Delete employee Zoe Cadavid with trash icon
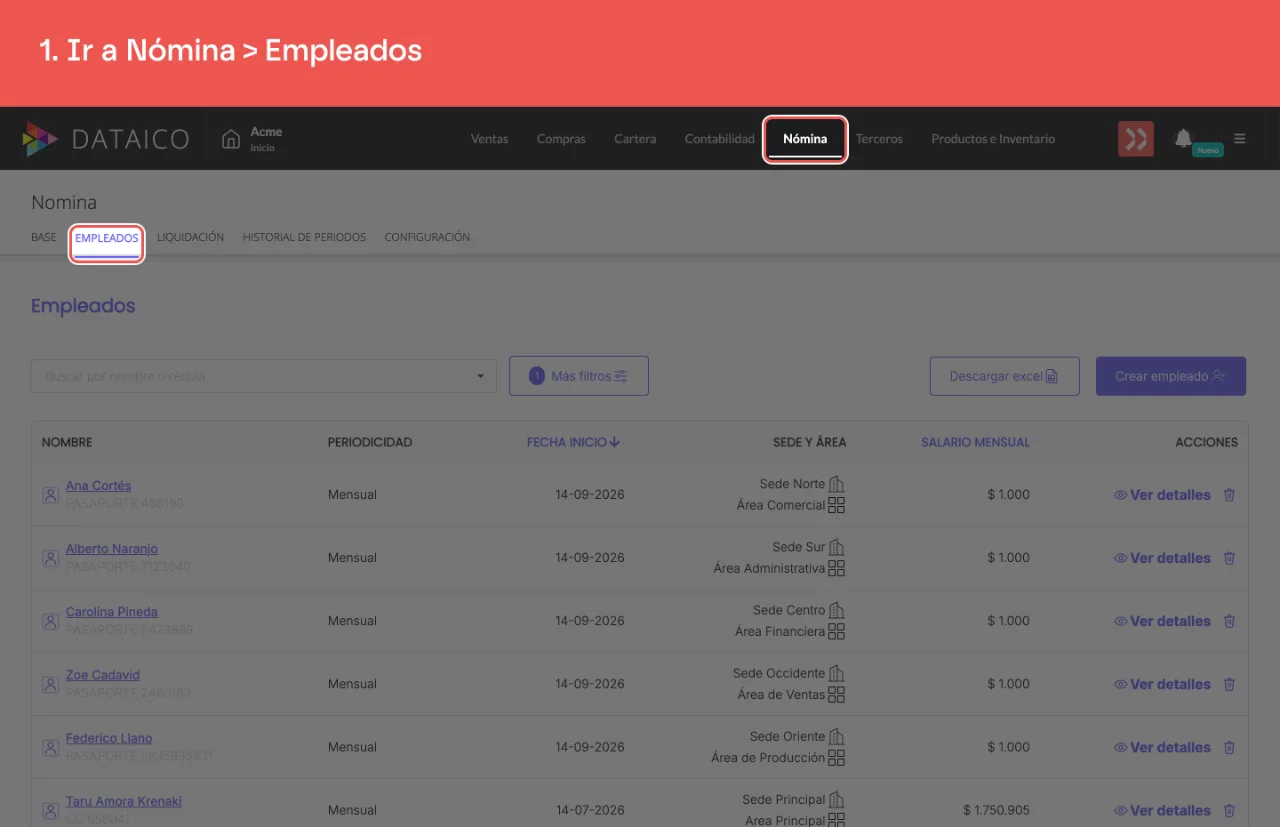The image size is (1280, 827). pos(1230,684)
